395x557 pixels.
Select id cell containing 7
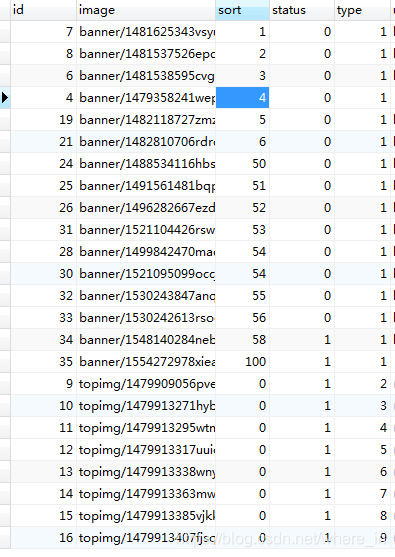43,32
